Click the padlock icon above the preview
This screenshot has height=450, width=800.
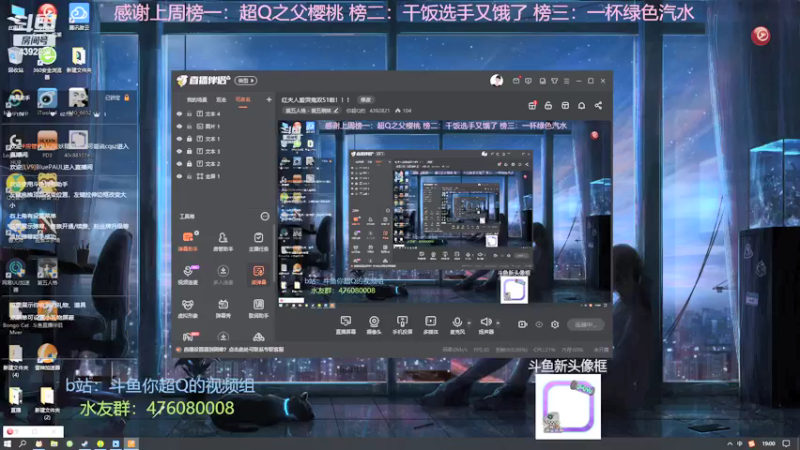pos(548,105)
